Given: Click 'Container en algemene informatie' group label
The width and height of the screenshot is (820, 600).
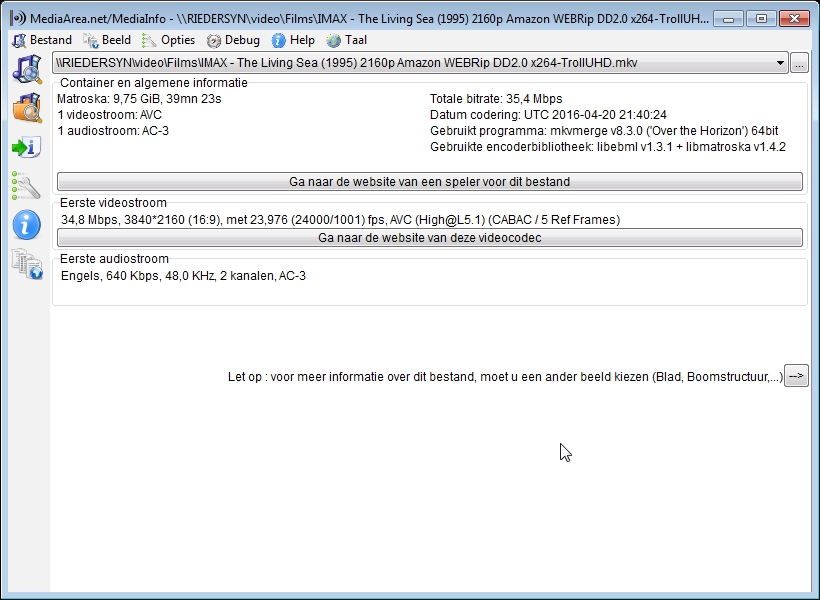Looking at the screenshot, I should coord(154,83).
